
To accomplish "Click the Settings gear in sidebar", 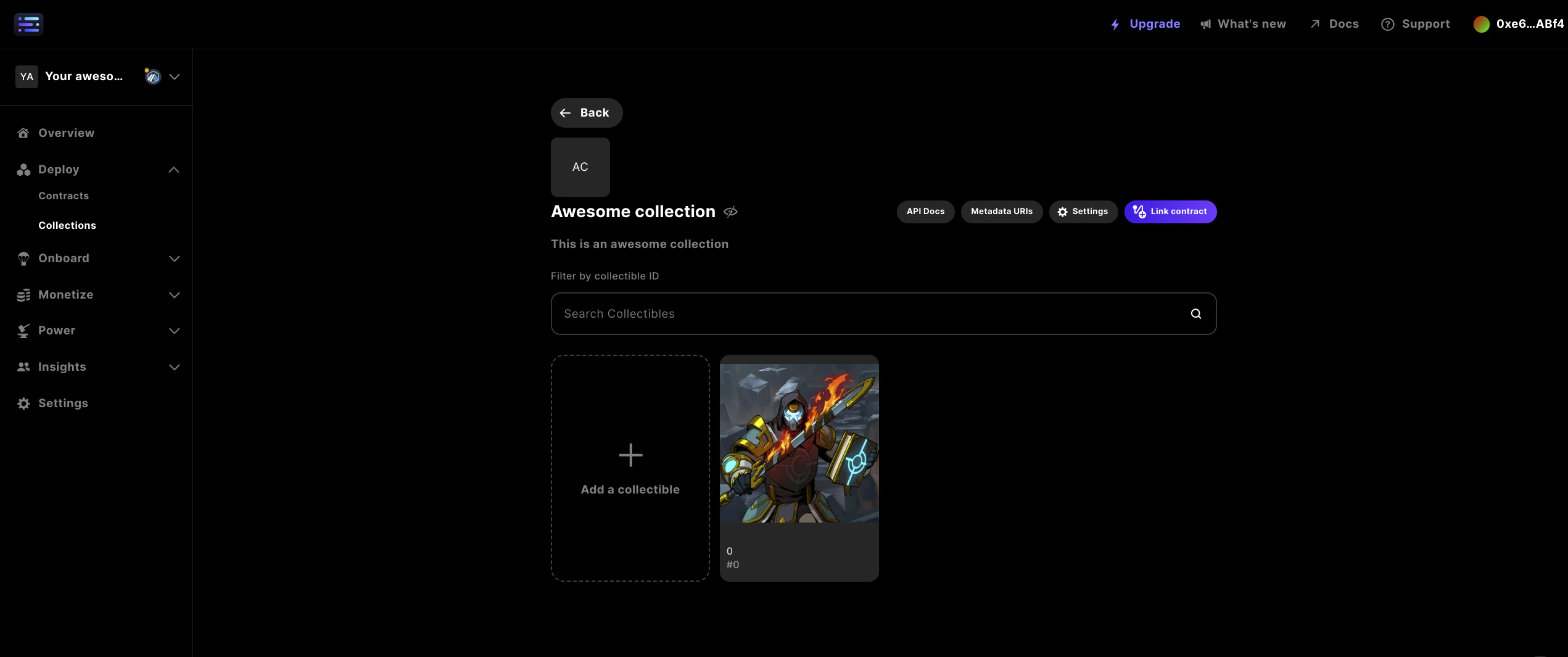I will pos(23,403).
